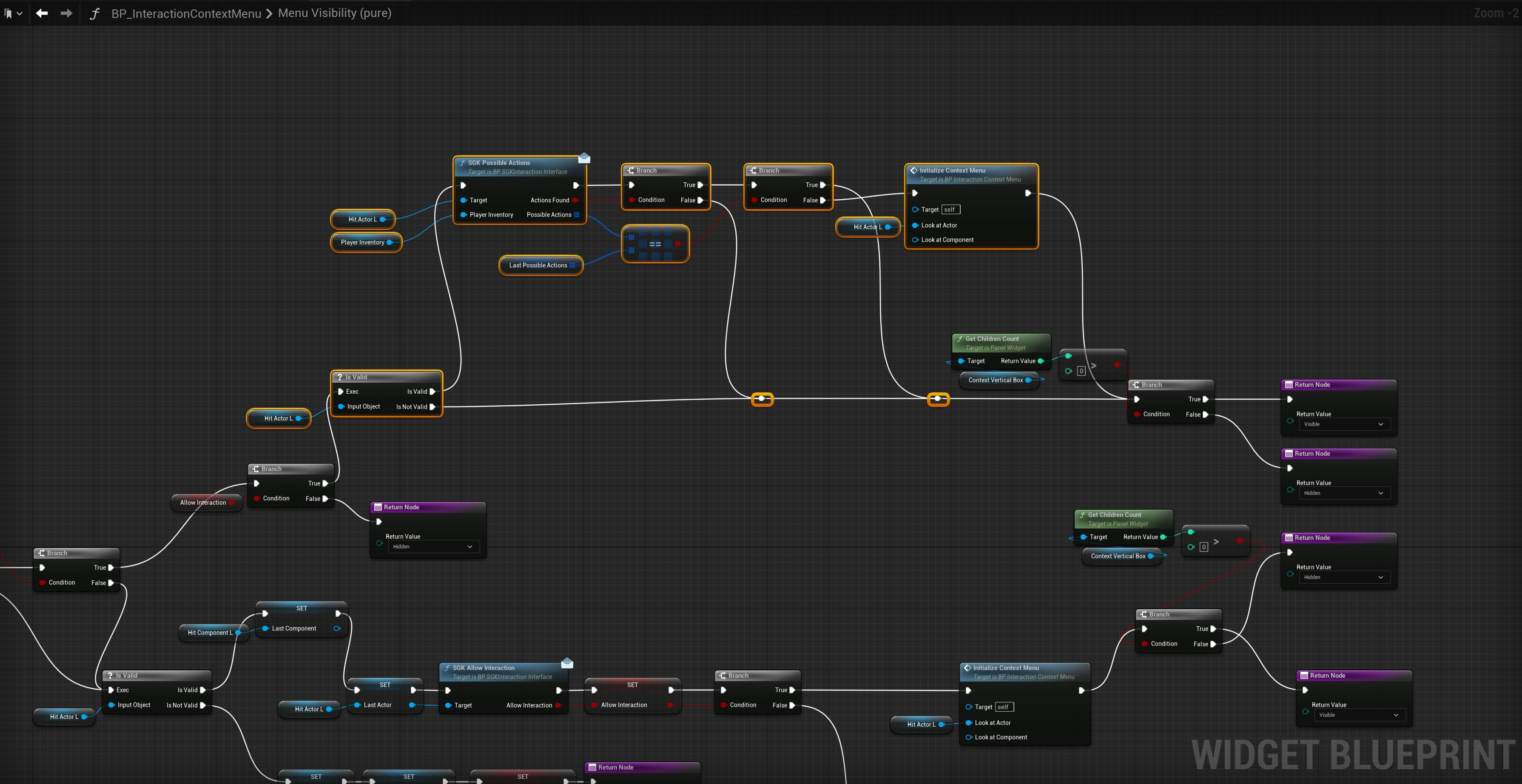Click the Menu Visibility (pure) breadcrumb
This screenshot has width=1522, height=784.
[334, 13]
